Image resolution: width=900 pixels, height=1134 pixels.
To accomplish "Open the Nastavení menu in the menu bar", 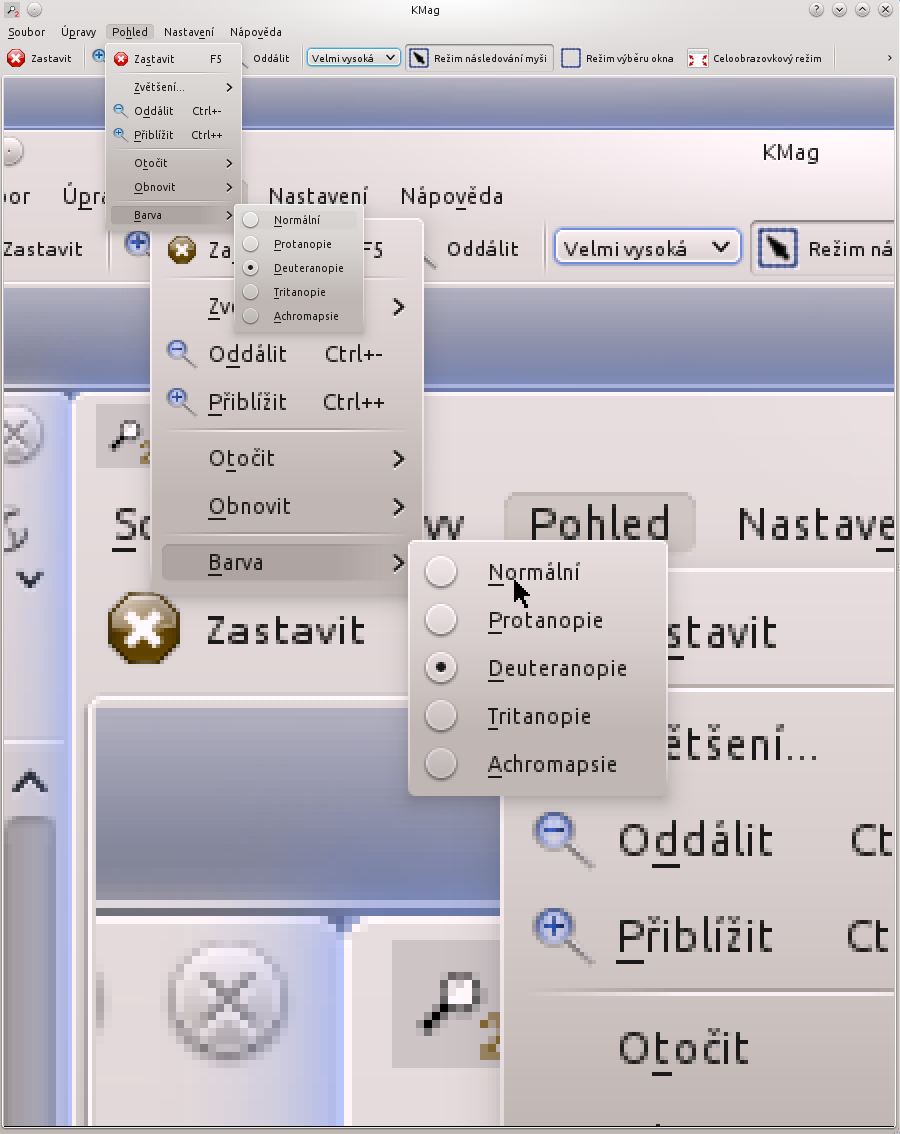I will coord(189,32).
